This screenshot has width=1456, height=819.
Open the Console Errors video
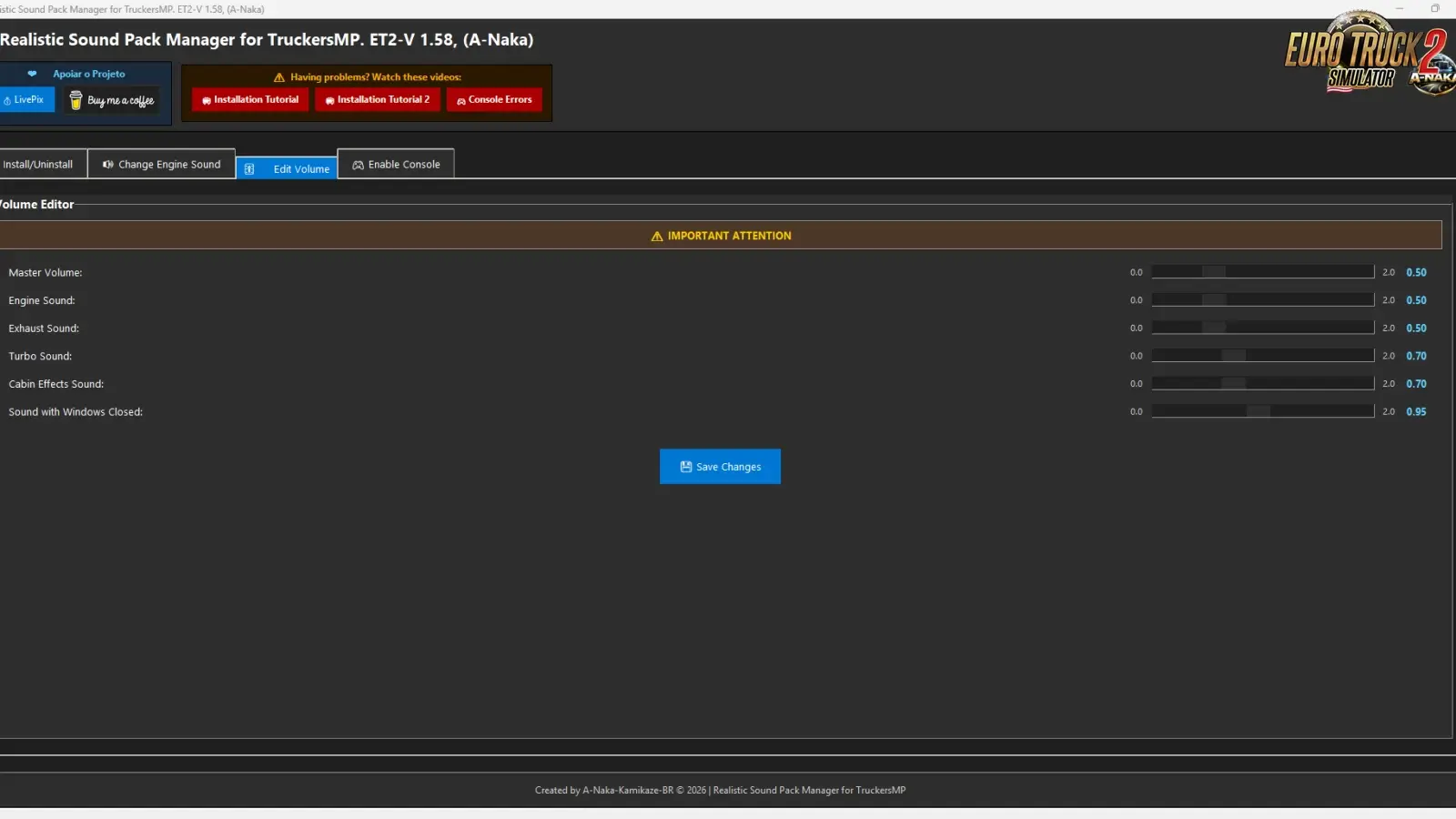[494, 100]
